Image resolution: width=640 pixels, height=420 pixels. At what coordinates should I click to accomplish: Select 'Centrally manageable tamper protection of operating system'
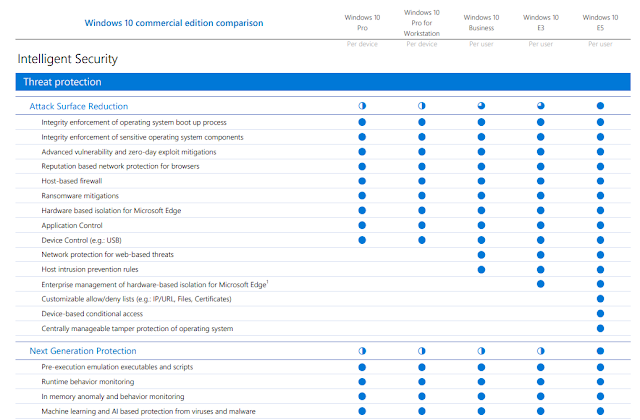138,329
